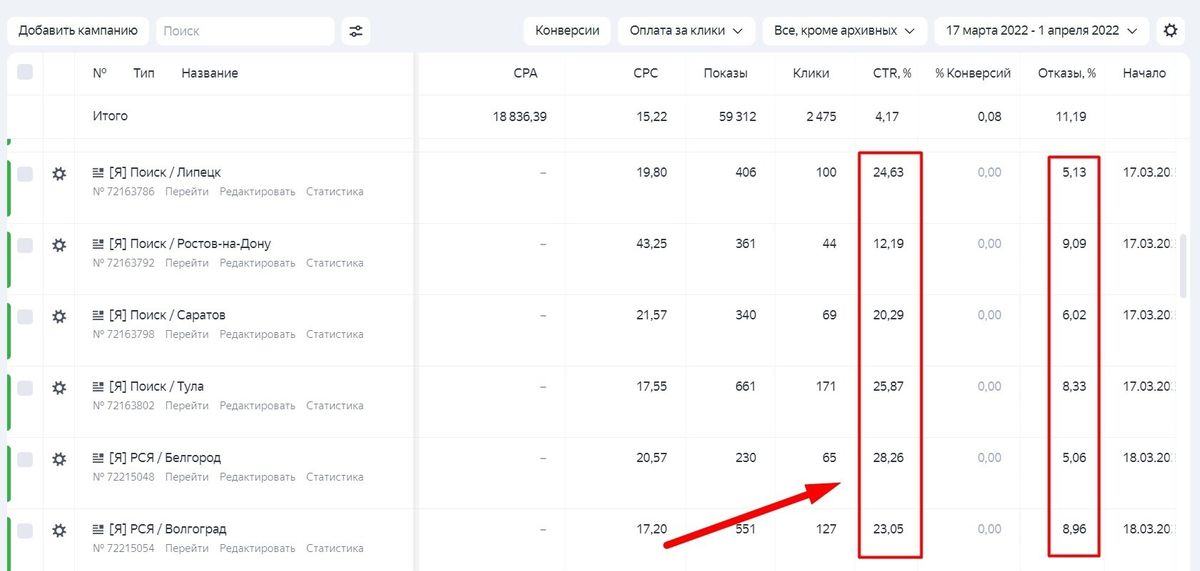The image size is (1200, 571).
Task: Sort by Клики column header
Action: coord(811,73)
